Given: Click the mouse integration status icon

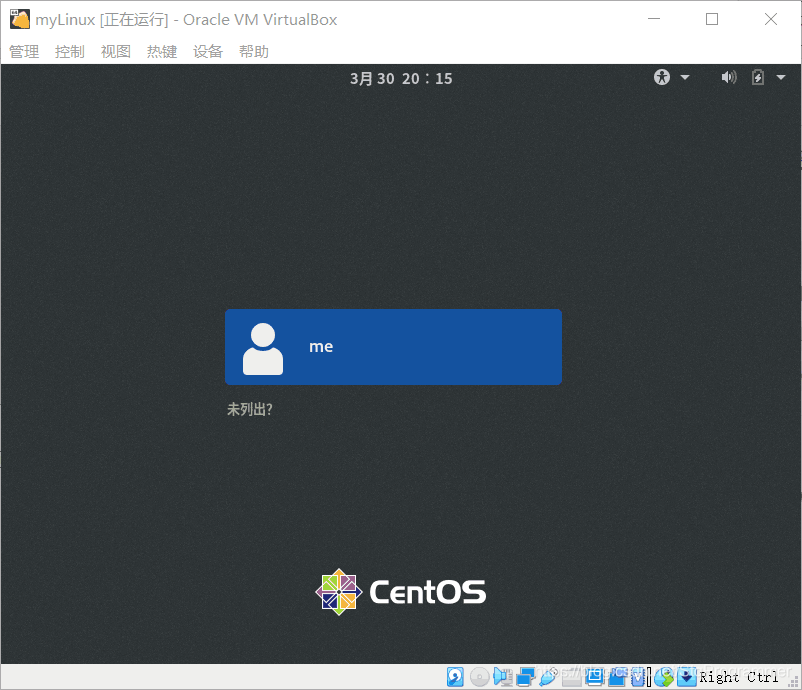Looking at the screenshot, I should point(664,677).
